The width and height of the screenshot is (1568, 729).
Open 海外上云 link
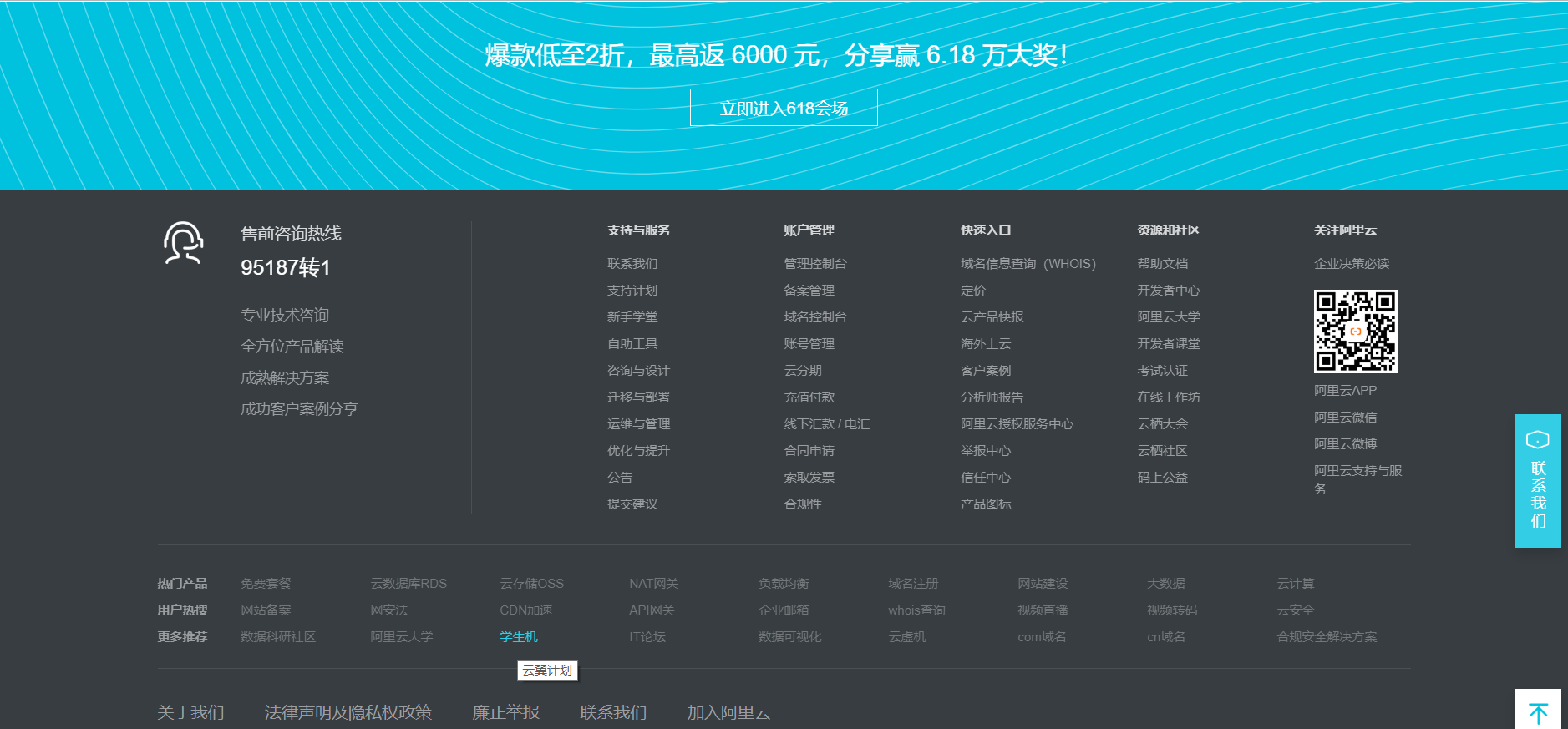click(x=986, y=344)
